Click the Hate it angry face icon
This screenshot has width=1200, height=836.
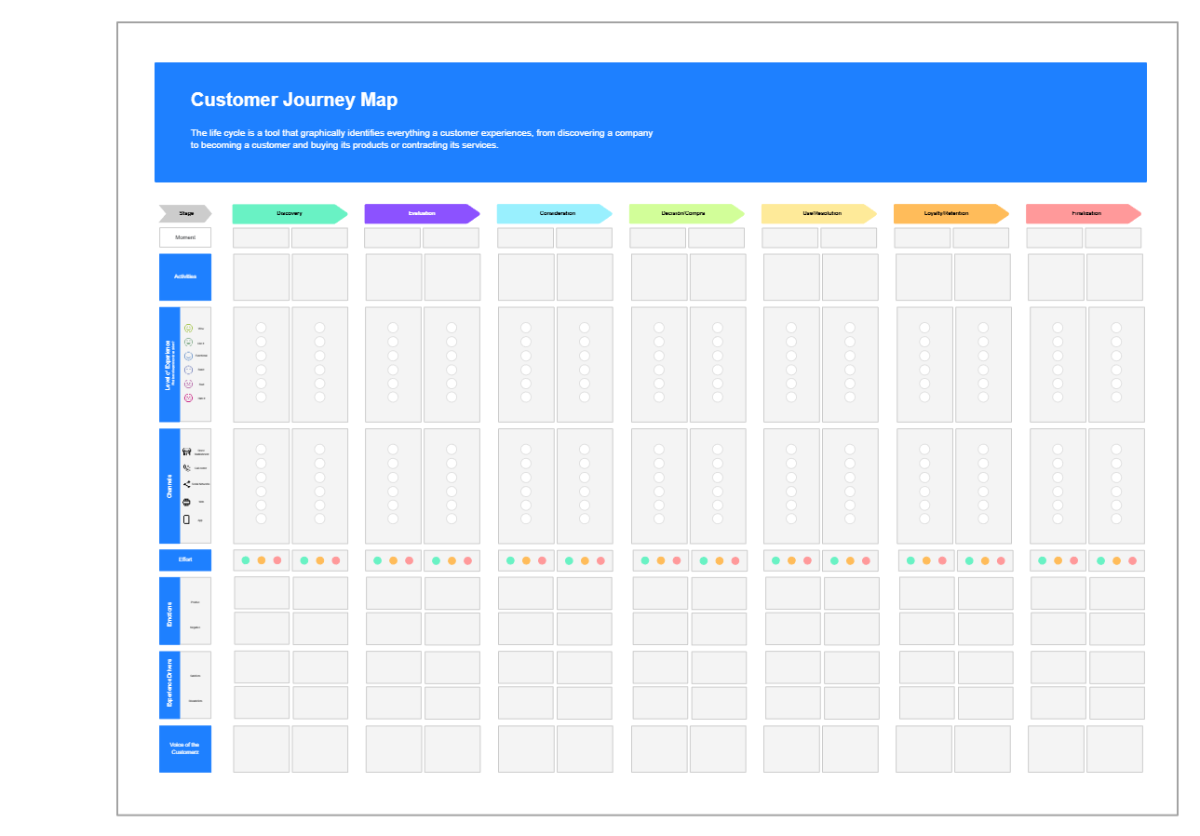187,397
